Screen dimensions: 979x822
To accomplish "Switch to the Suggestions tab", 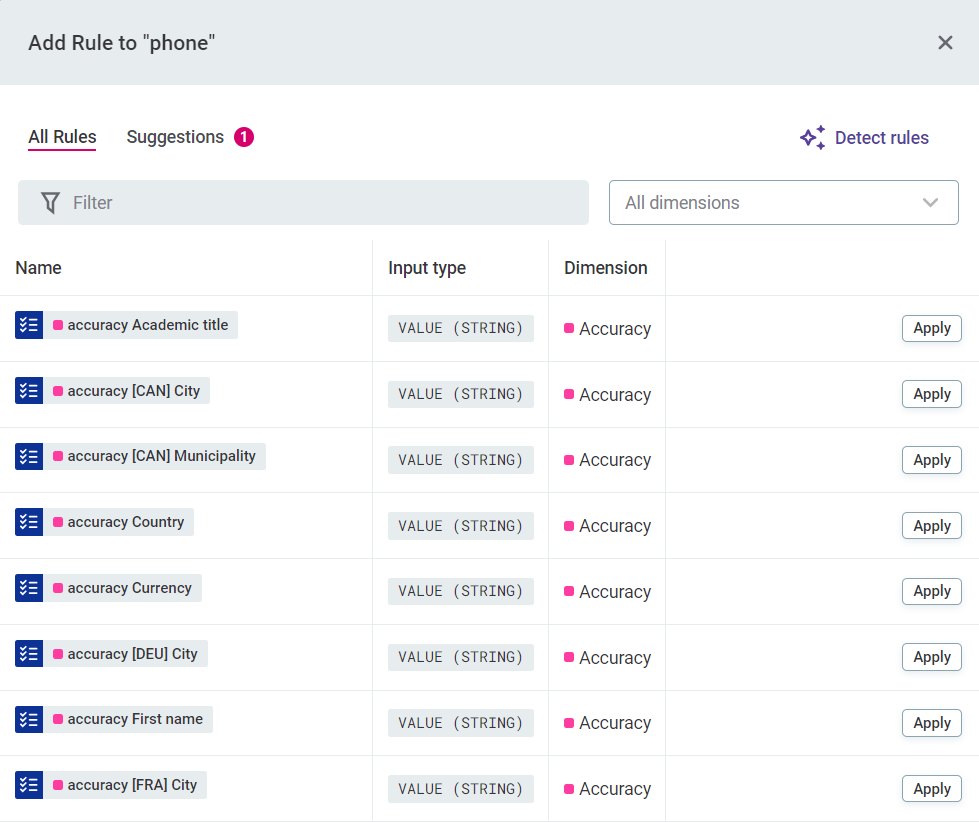I will [175, 137].
